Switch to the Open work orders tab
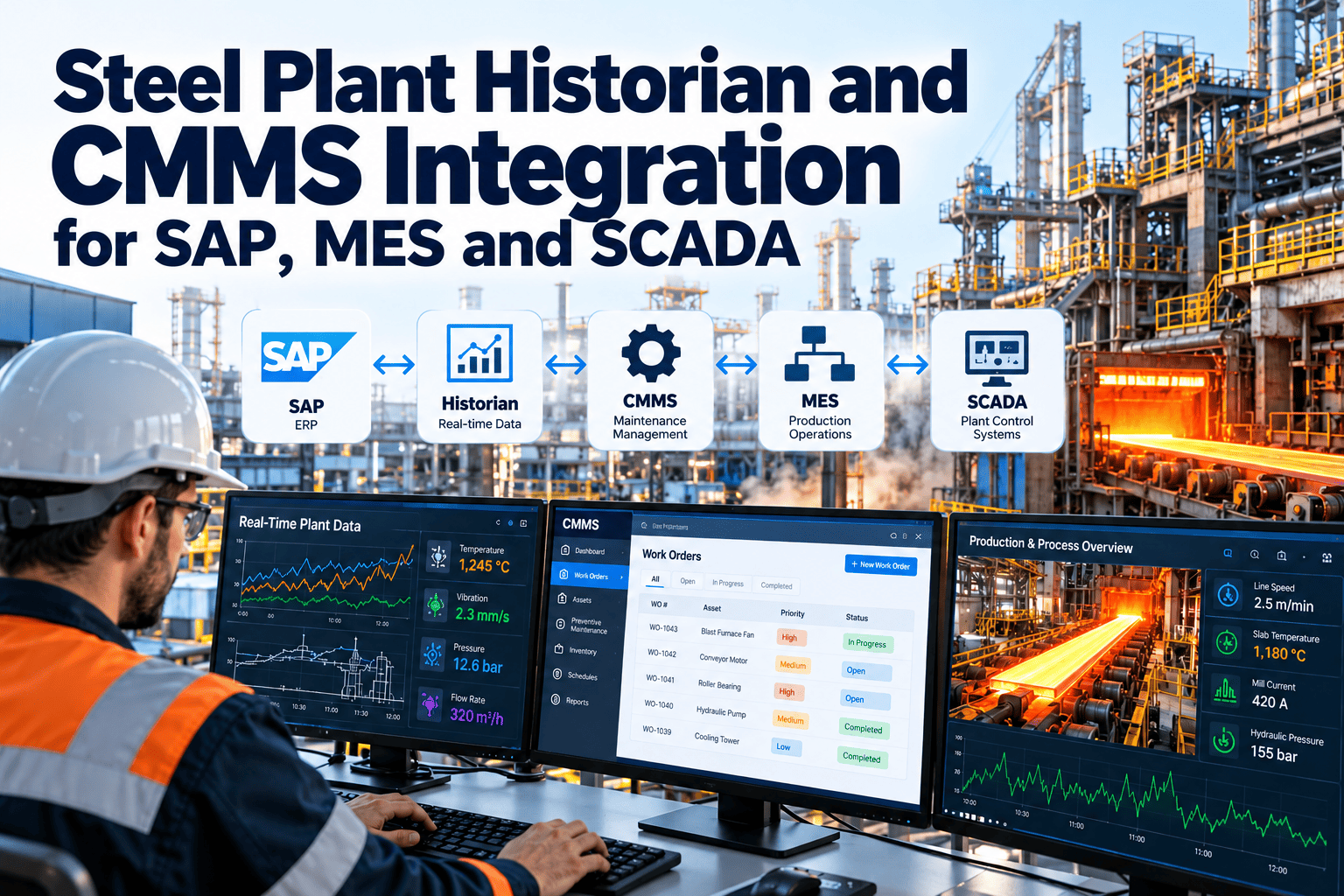 [x=688, y=581]
